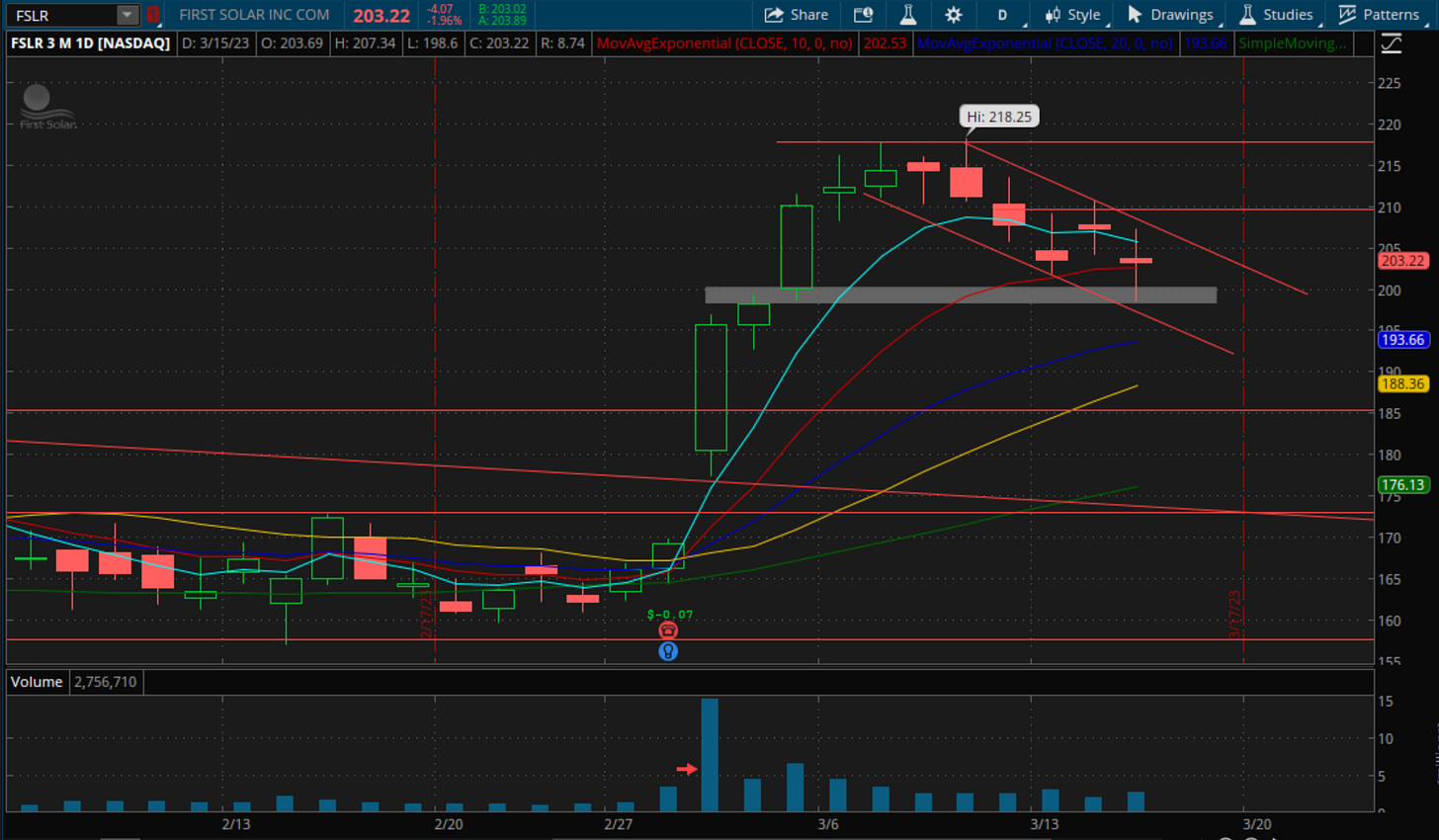Click the A: 203.89 ask value
This screenshot has height=840, width=1439.
tap(502, 21)
